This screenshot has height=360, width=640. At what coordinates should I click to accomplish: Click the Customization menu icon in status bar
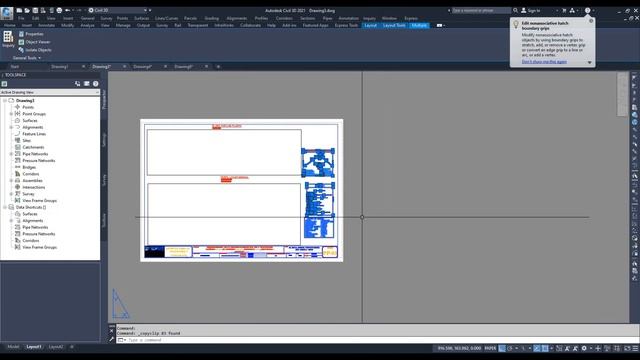pyautogui.click(x=636, y=348)
